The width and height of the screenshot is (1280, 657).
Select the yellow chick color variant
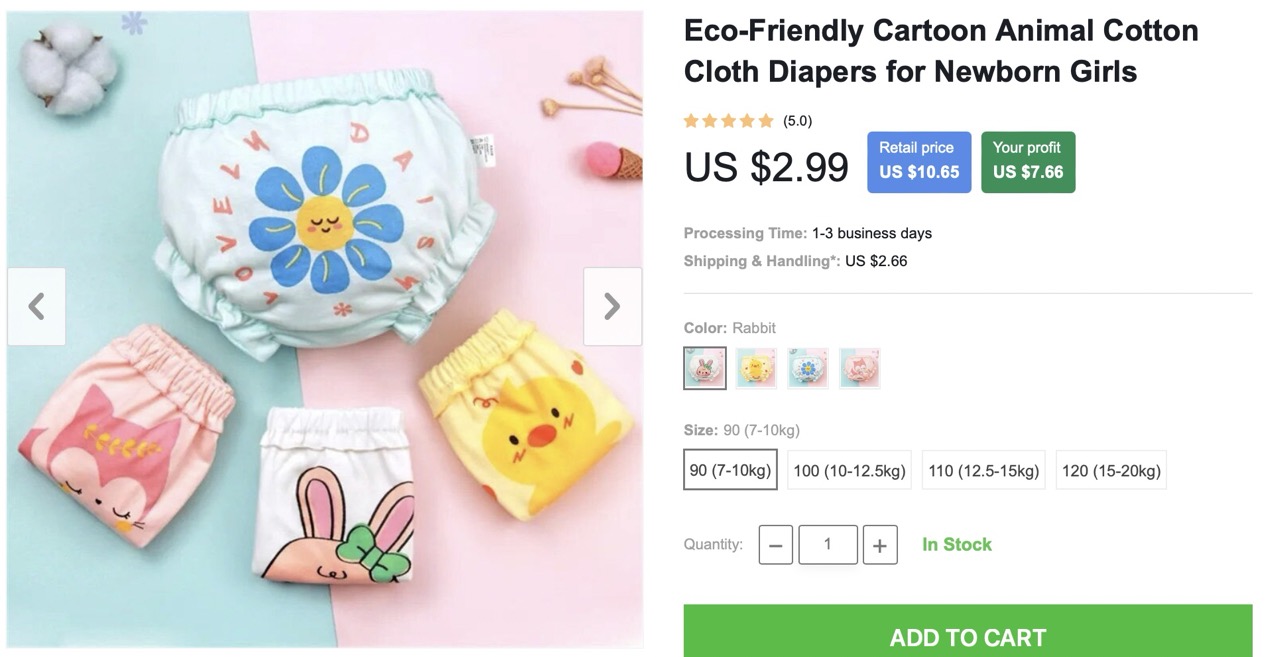point(756,368)
